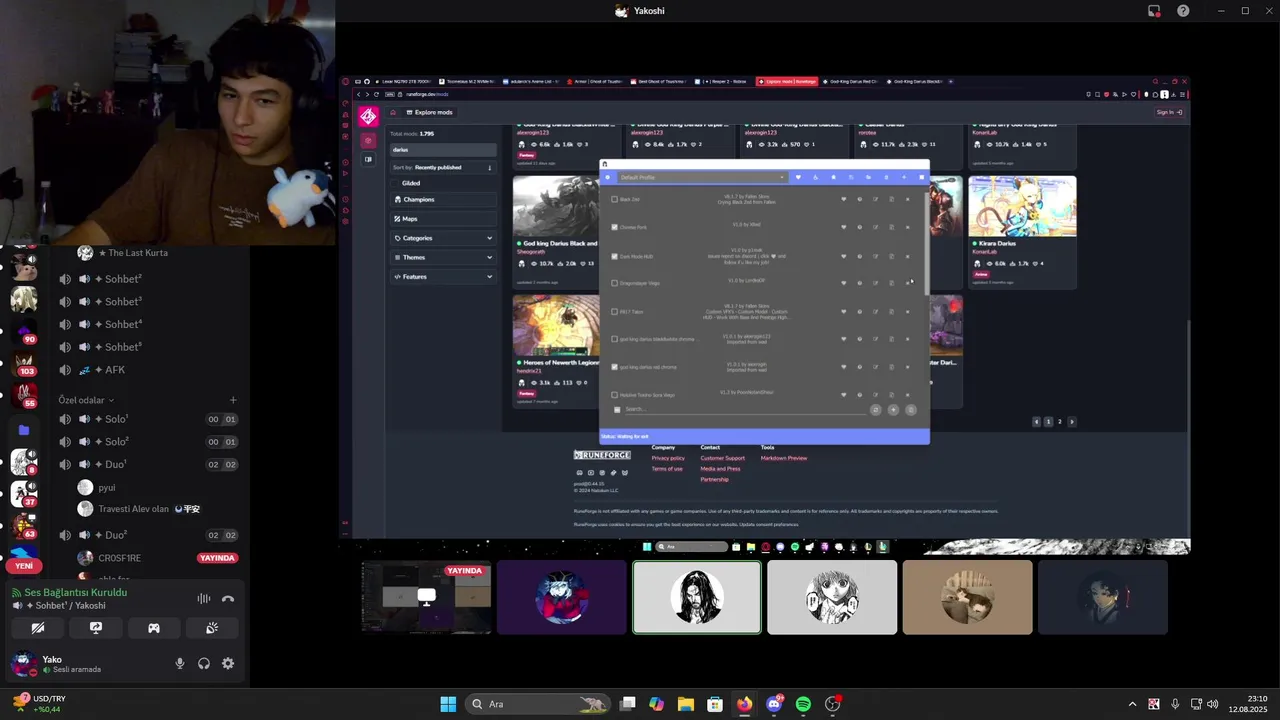Uncheck the Chinese Font mod checkbox
The image size is (1280, 720).
click(x=614, y=227)
